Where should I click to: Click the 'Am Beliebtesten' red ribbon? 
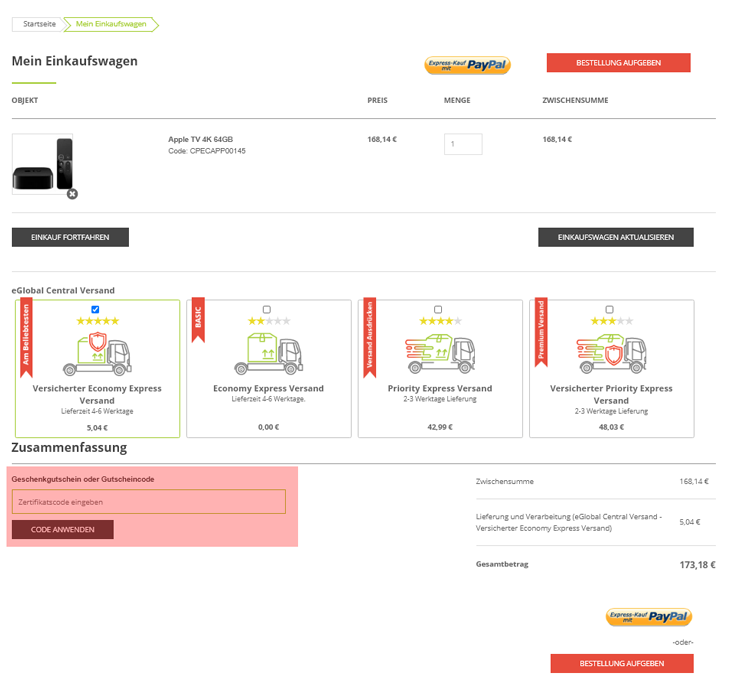[x=26, y=338]
